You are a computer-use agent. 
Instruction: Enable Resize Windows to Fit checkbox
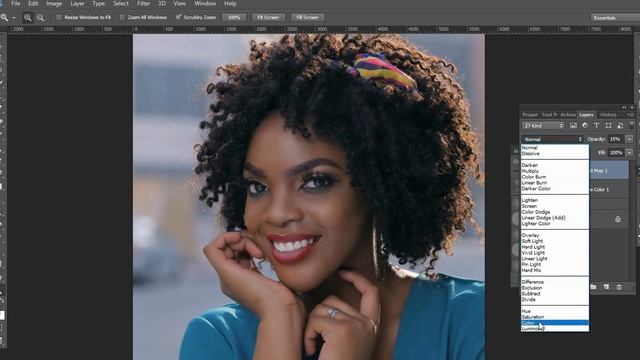59,18
